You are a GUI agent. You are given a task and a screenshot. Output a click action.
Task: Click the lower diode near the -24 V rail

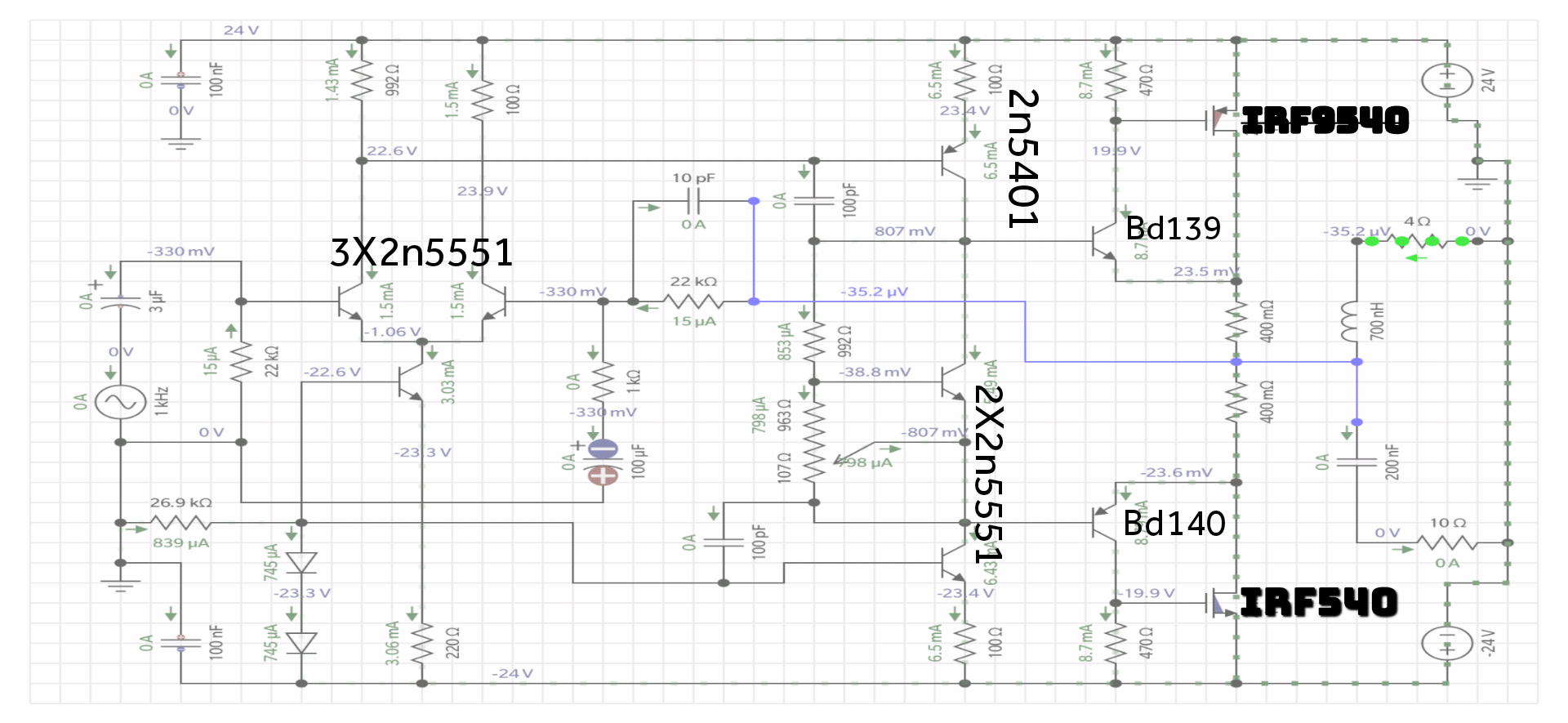[x=301, y=643]
